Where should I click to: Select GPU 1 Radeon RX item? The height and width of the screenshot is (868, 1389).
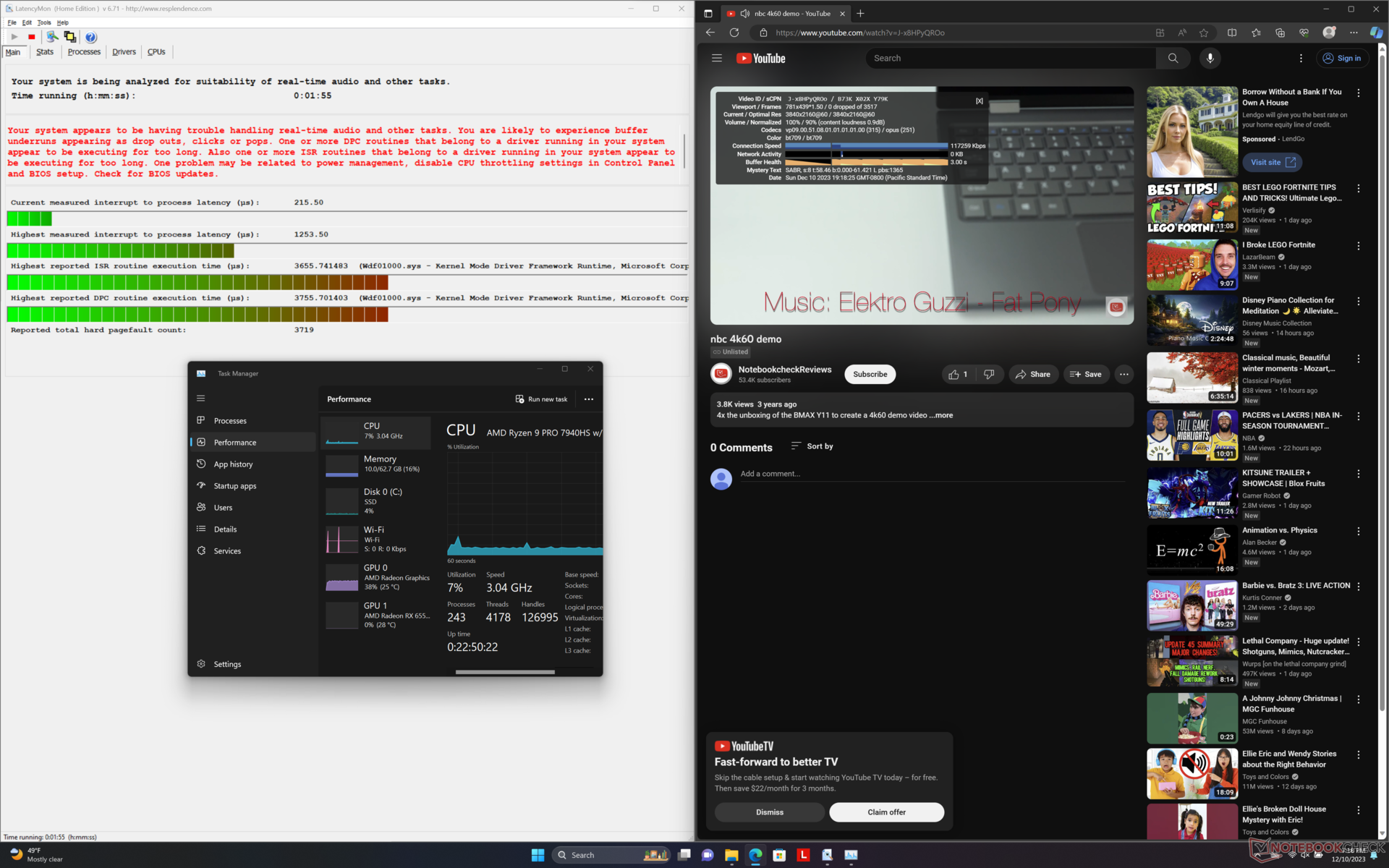376,616
